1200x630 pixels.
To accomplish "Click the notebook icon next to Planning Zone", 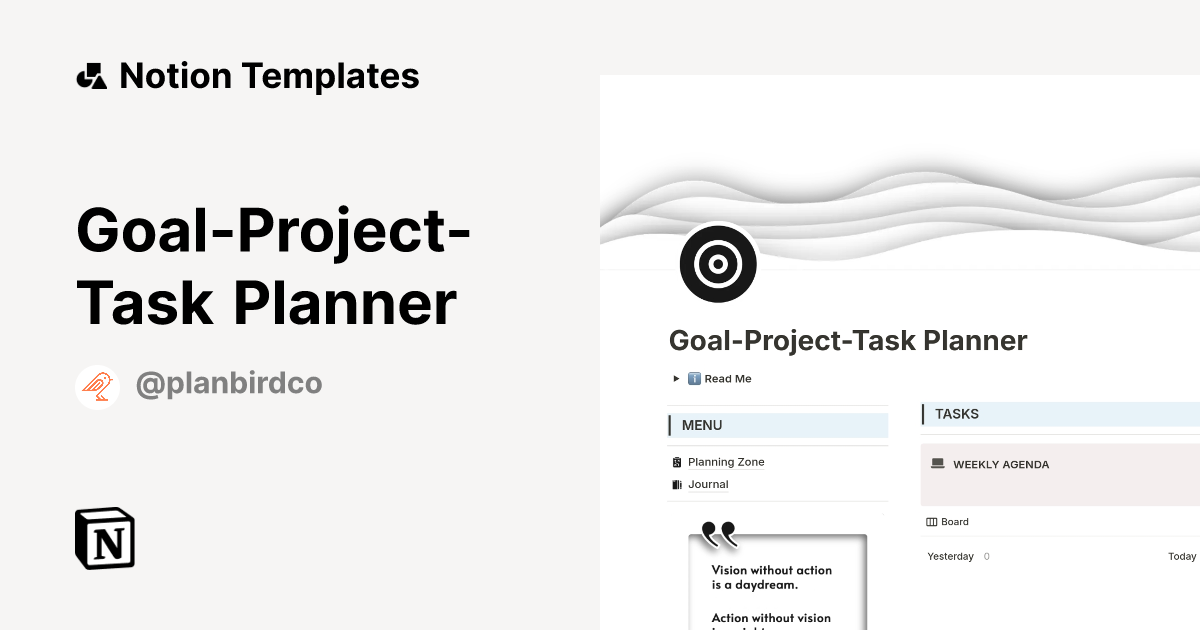I will [676, 461].
